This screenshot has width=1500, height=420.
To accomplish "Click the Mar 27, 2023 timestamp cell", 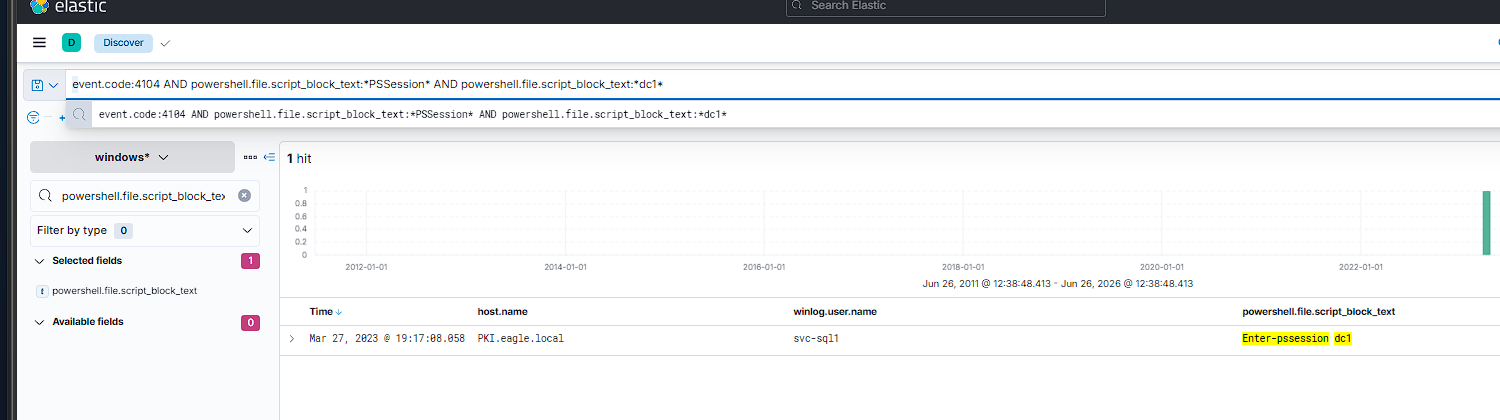I will click(387, 339).
